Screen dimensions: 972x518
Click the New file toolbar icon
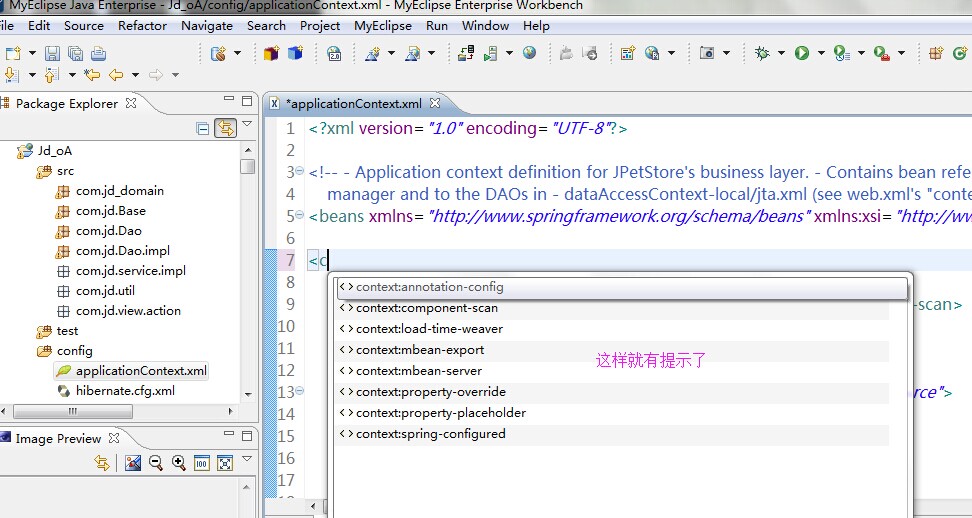click(x=14, y=53)
